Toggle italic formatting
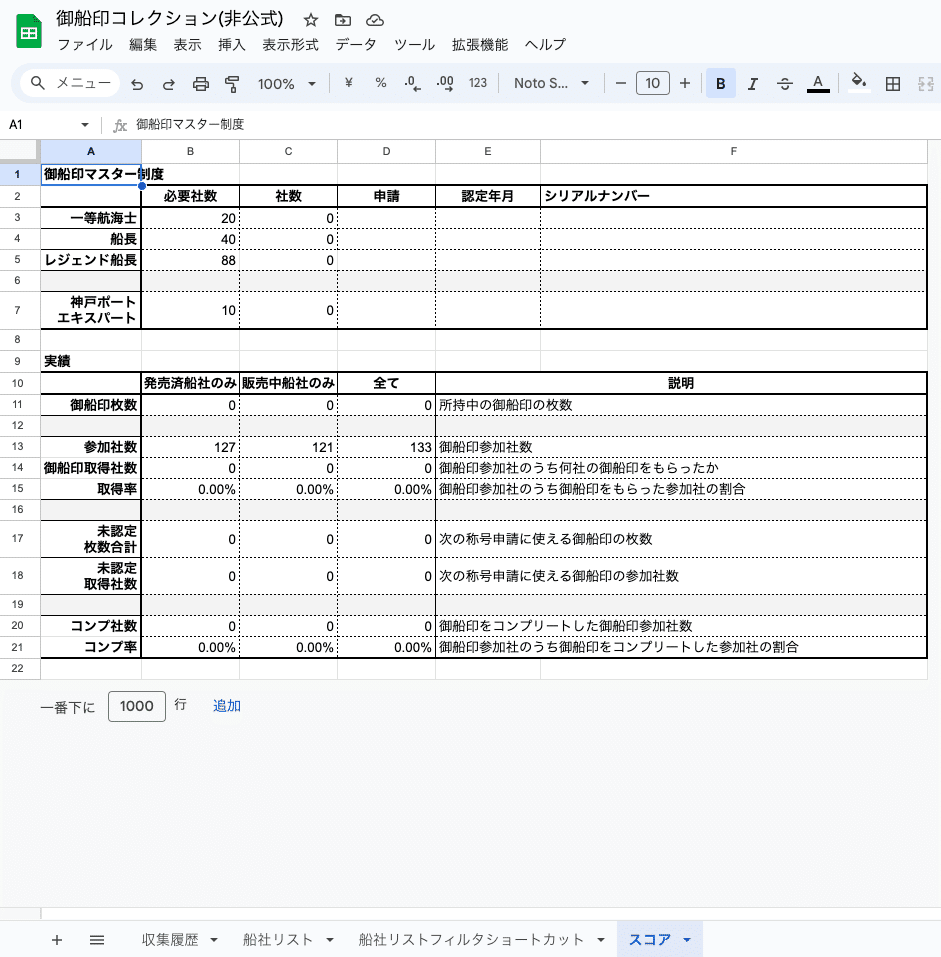Image resolution: width=941 pixels, height=957 pixels. [x=753, y=83]
